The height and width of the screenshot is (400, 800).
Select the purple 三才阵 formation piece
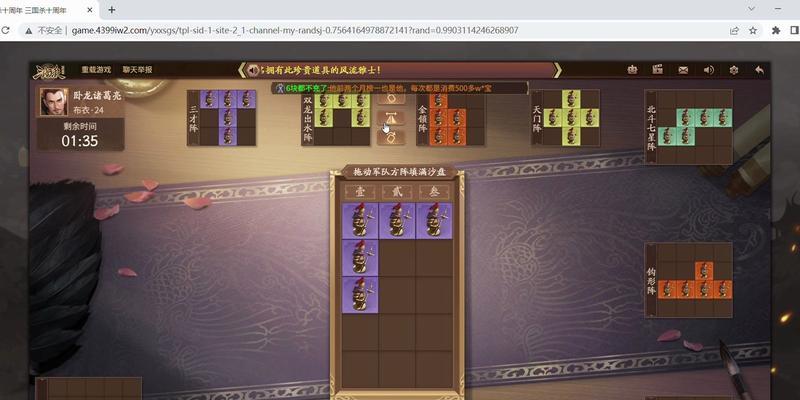point(221,118)
